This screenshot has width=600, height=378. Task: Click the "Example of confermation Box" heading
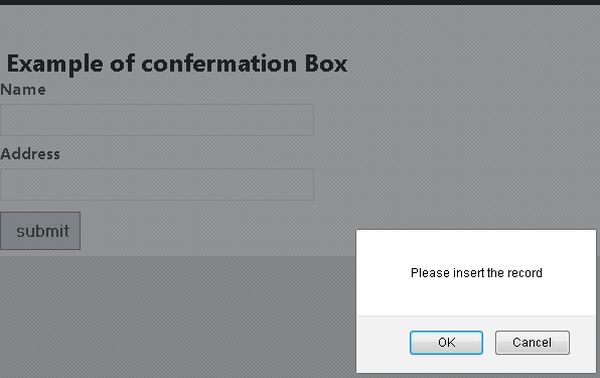coord(177,64)
